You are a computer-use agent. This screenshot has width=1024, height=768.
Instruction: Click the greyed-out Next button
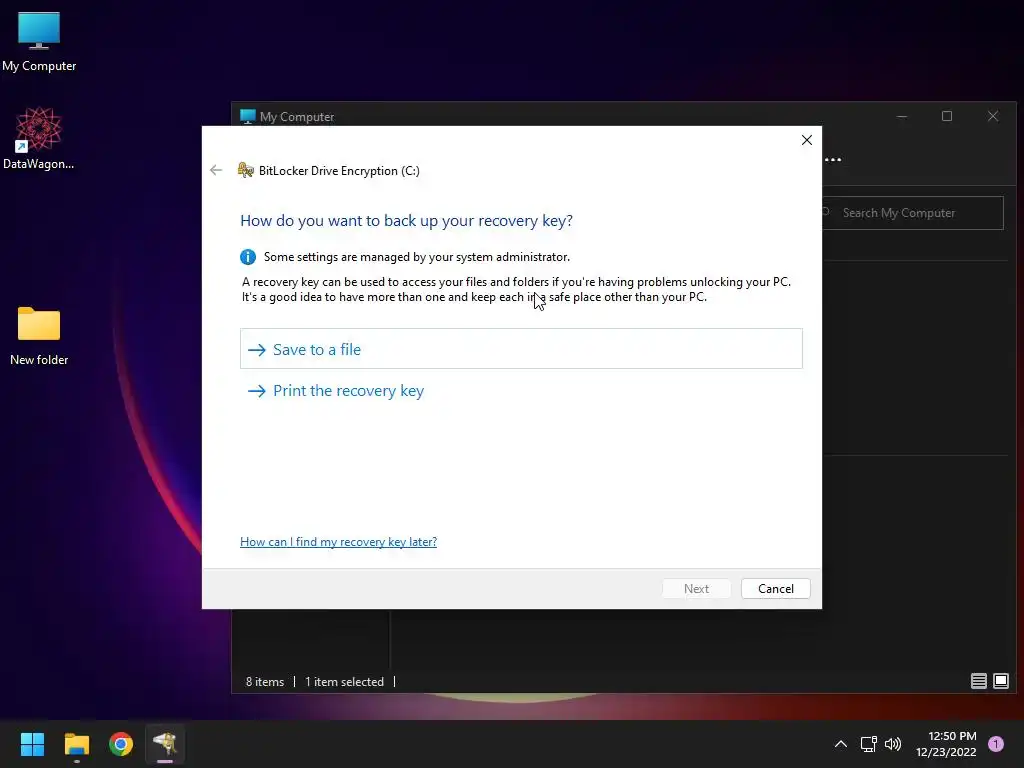click(696, 588)
